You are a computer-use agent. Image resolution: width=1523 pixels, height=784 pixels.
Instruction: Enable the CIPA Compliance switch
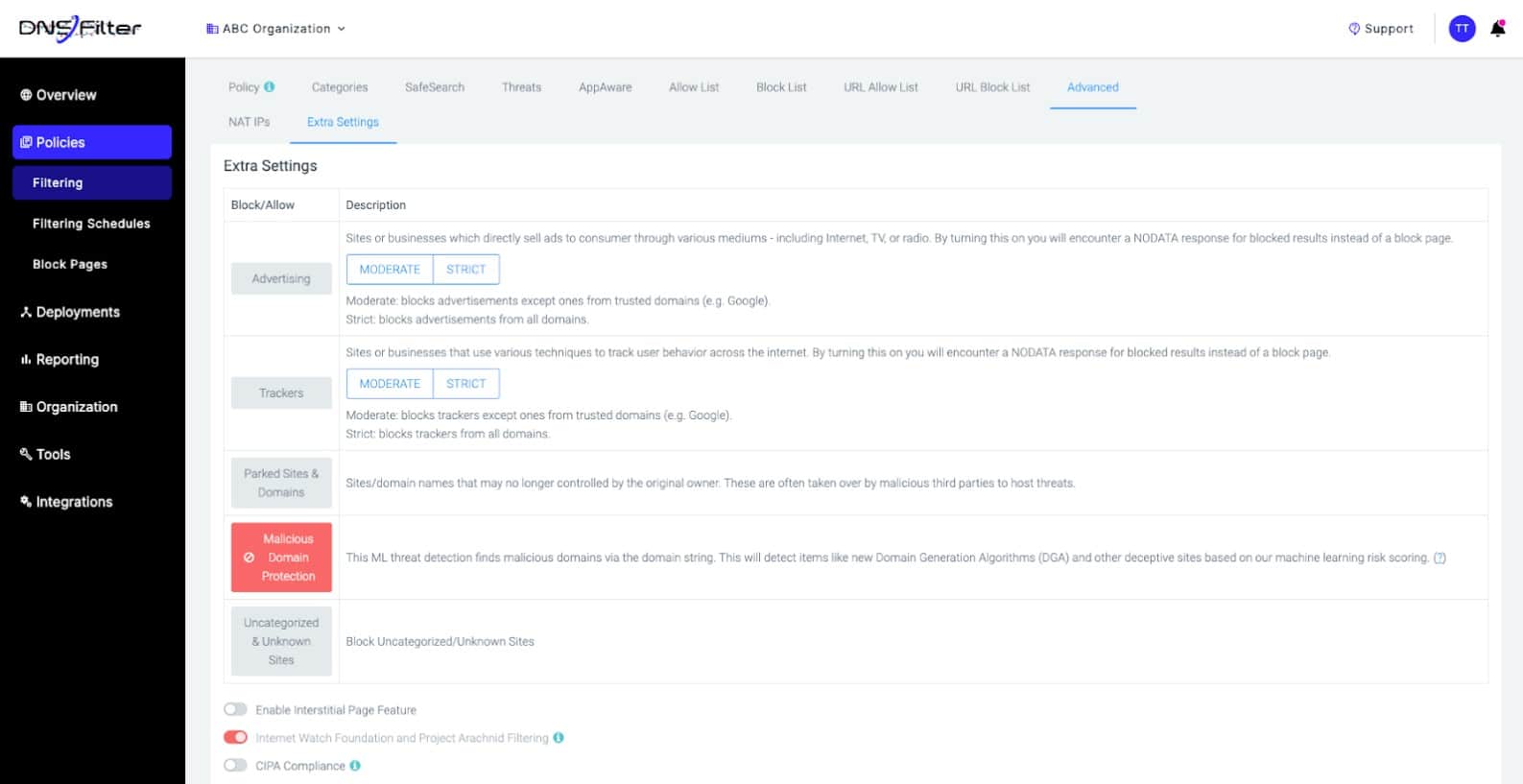pos(235,766)
